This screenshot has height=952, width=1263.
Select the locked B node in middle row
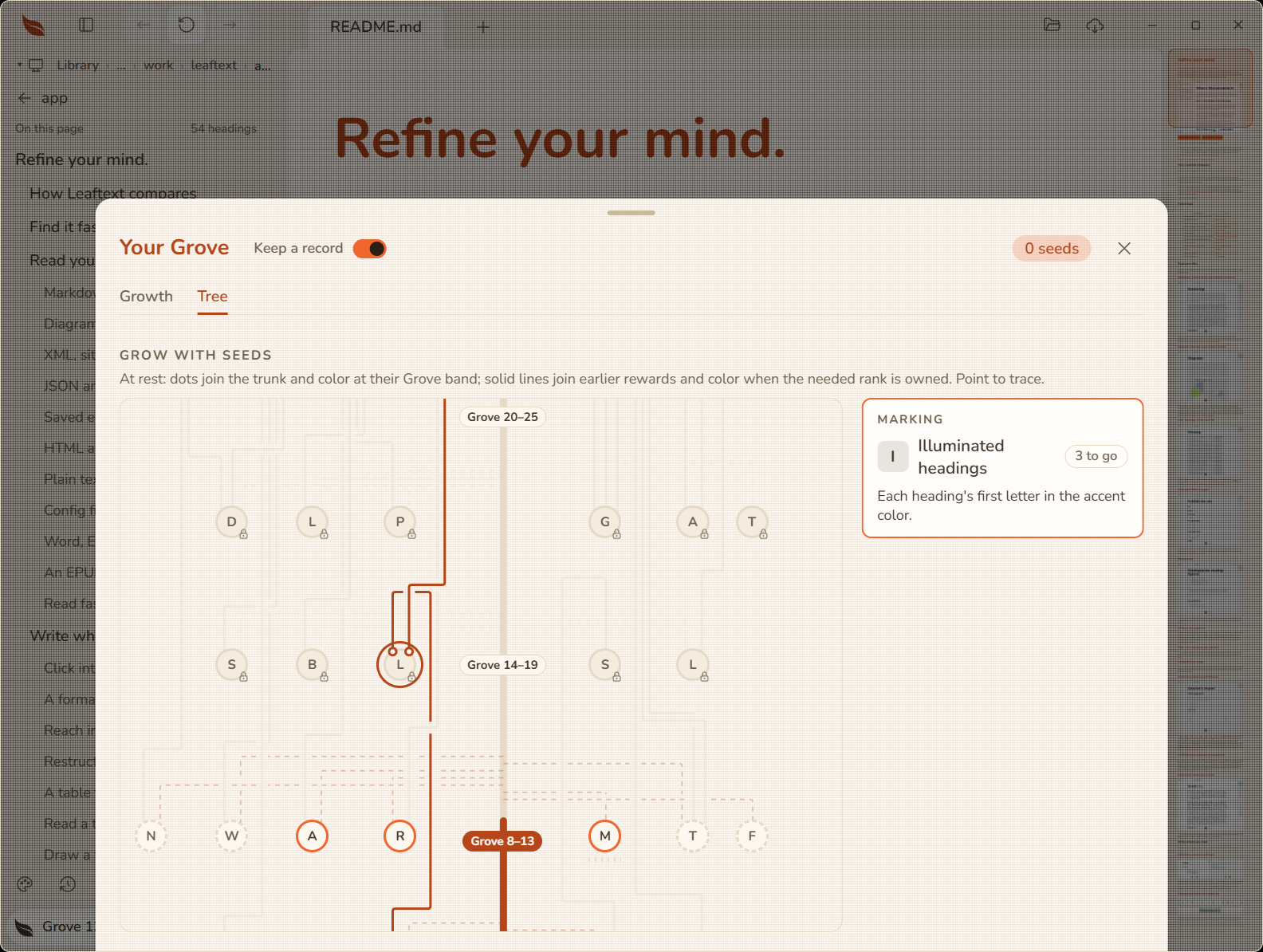(312, 664)
